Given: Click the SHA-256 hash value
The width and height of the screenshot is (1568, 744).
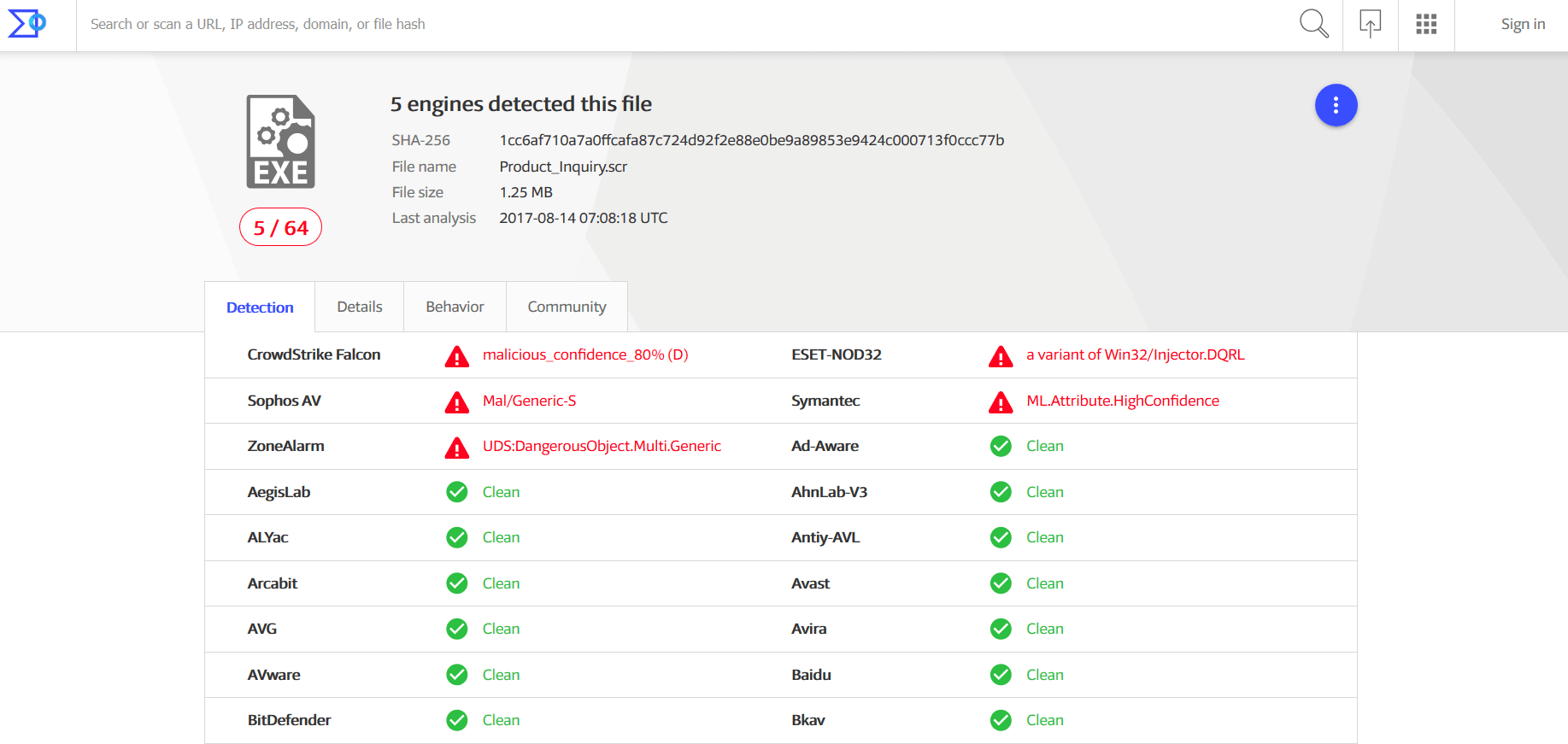Looking at the screenshot, I should tap(751, 140).
